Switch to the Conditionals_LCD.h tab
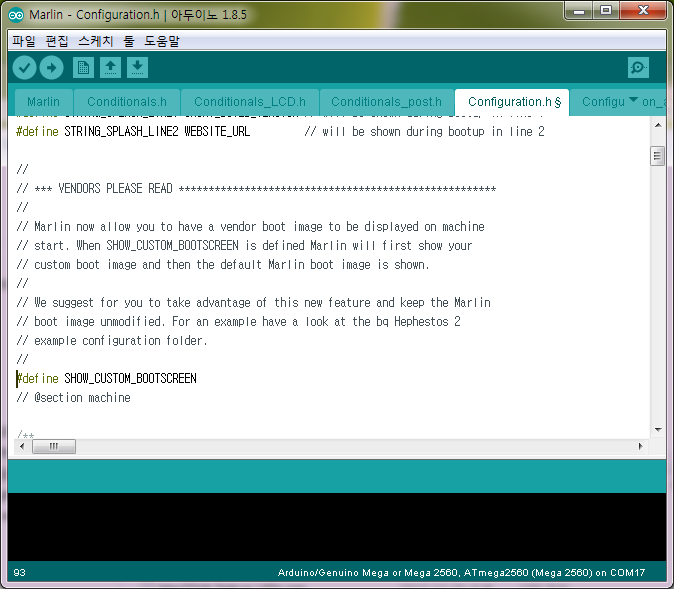The width and height of the screenshot is (674, 589). click(x=250, y=102)
